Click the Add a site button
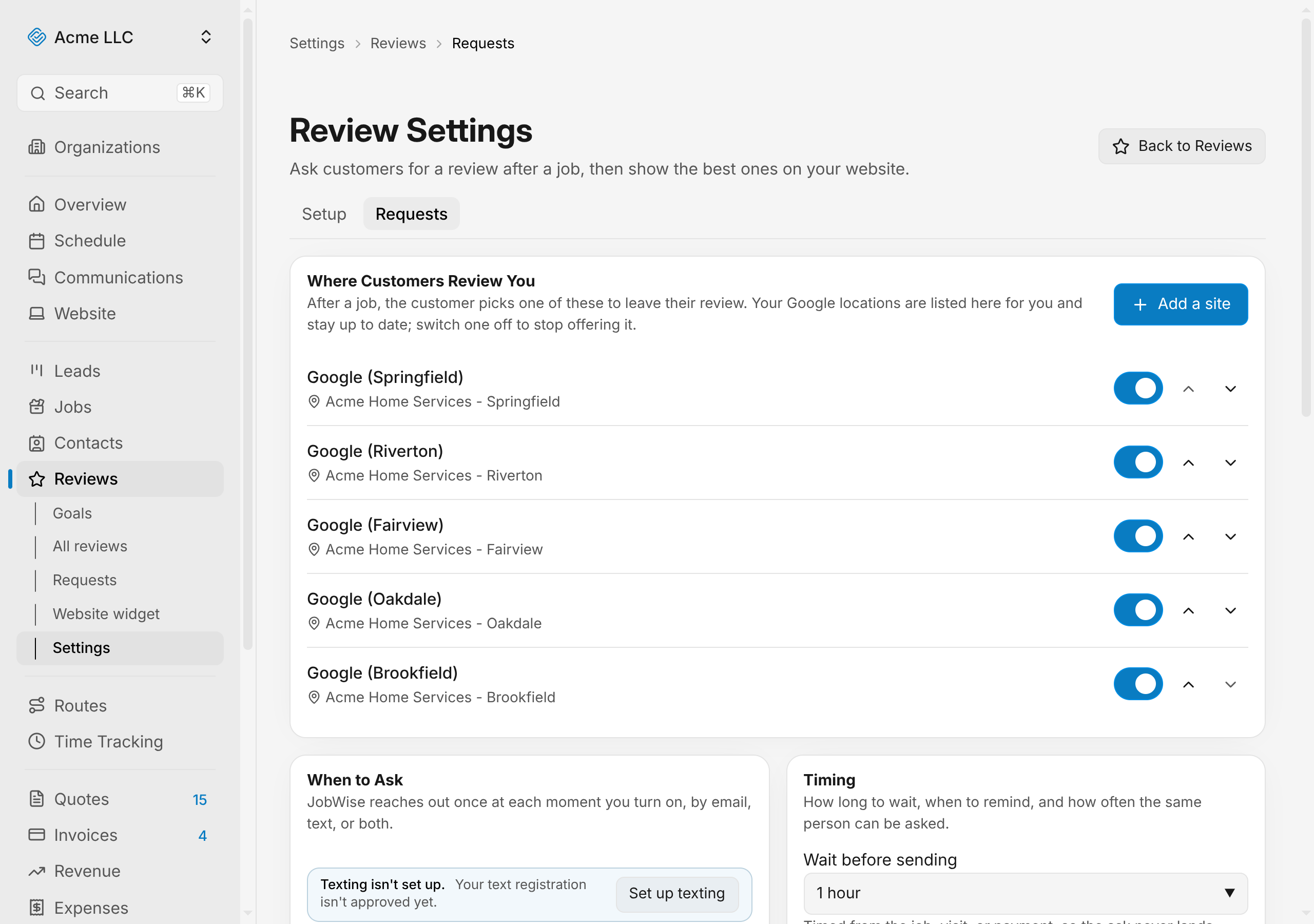The image size is (1314, 924). pos(1180,304)
